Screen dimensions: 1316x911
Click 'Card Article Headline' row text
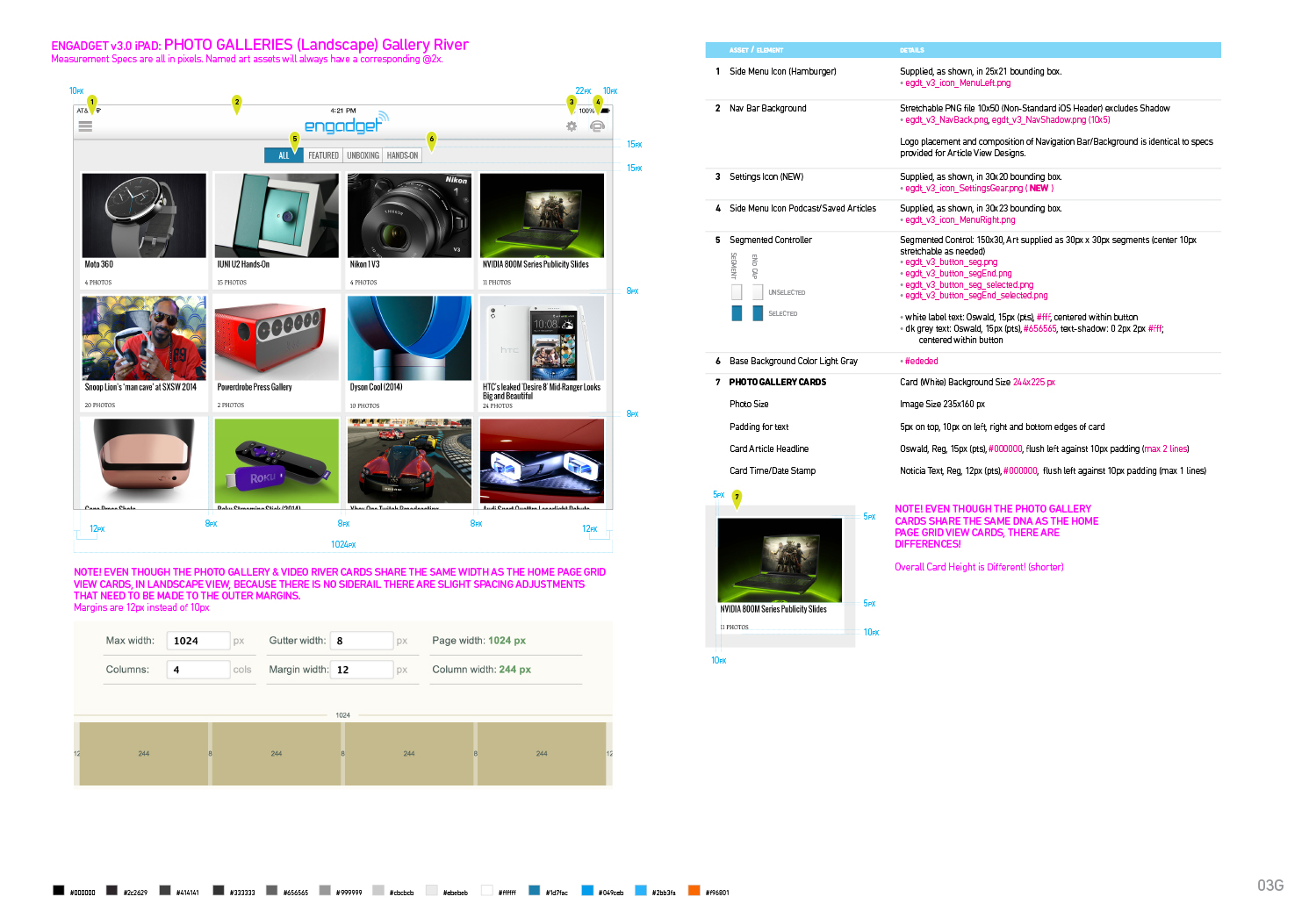pyautogui.click(x=769, y=449)
